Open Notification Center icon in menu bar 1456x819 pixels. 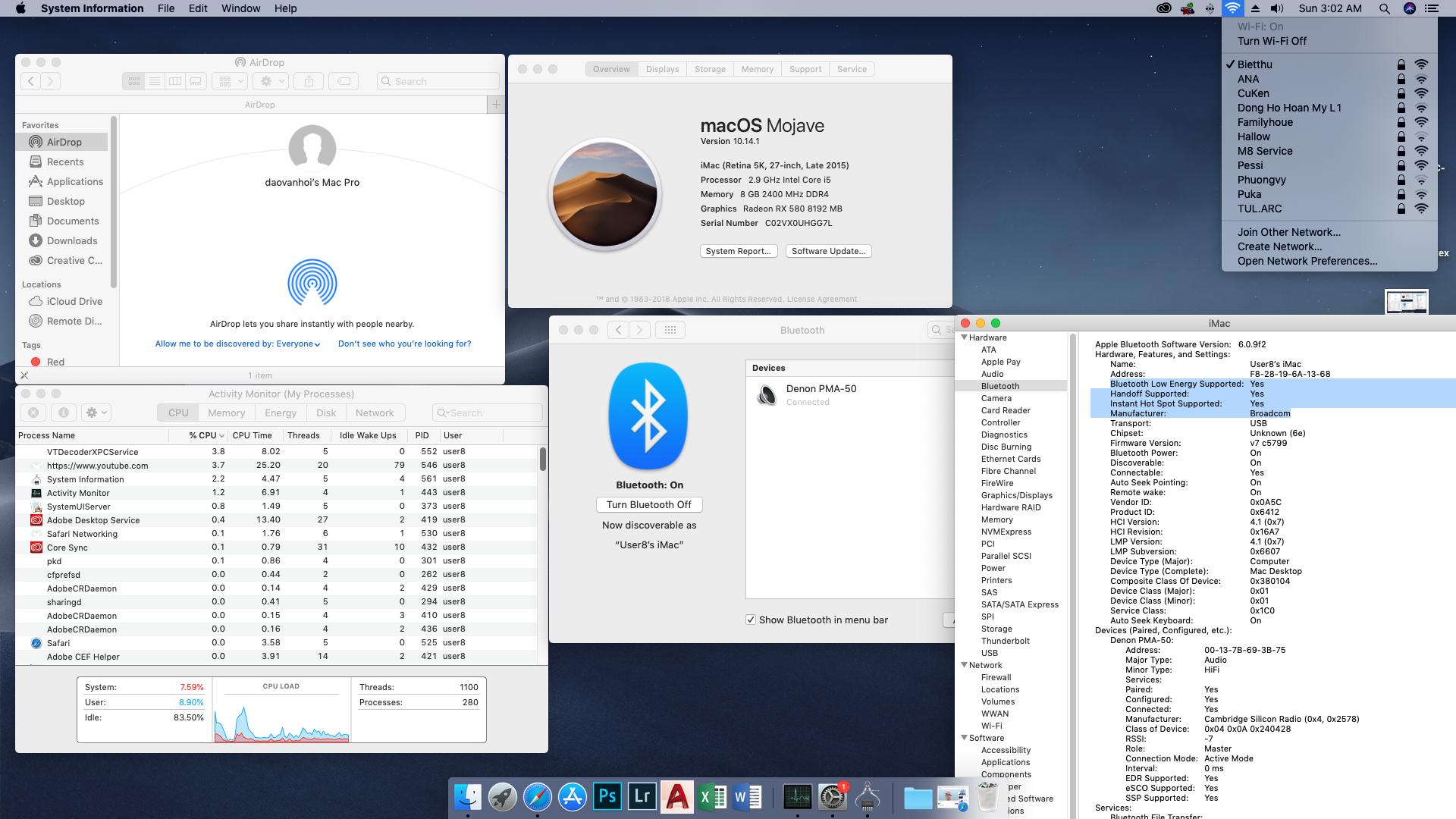click(x=1432, y=8)
